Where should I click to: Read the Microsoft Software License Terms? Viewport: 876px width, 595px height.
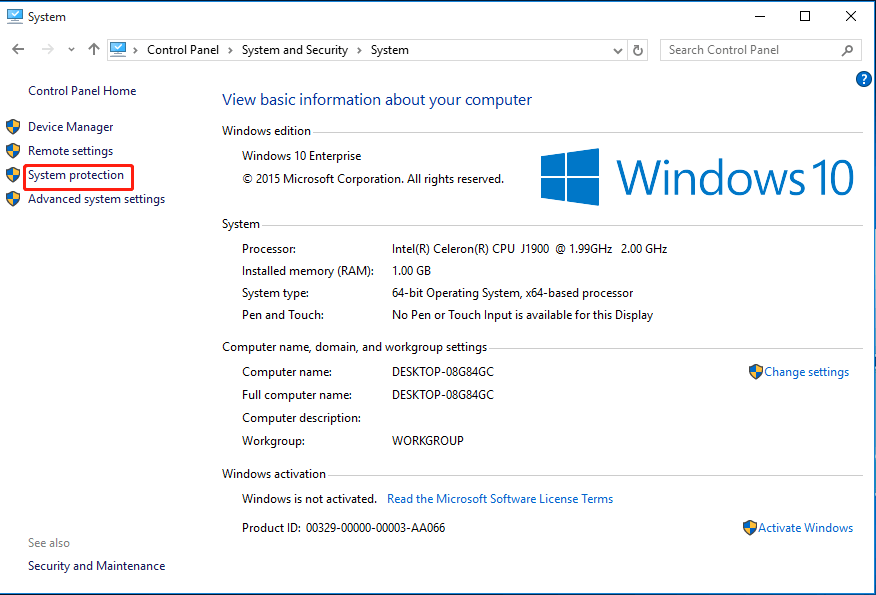click(x=499, y=499)
